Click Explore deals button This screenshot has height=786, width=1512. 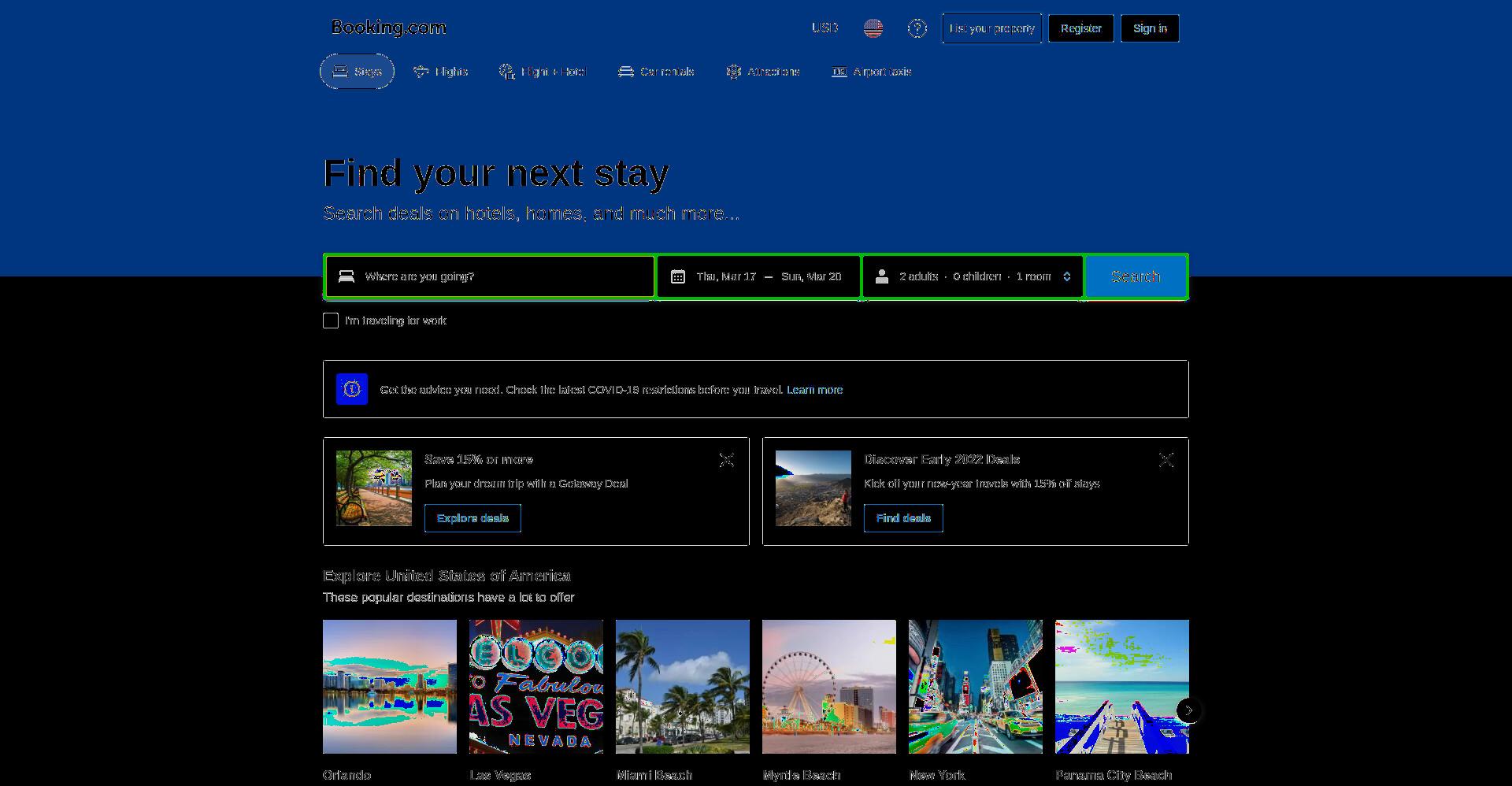472,518
